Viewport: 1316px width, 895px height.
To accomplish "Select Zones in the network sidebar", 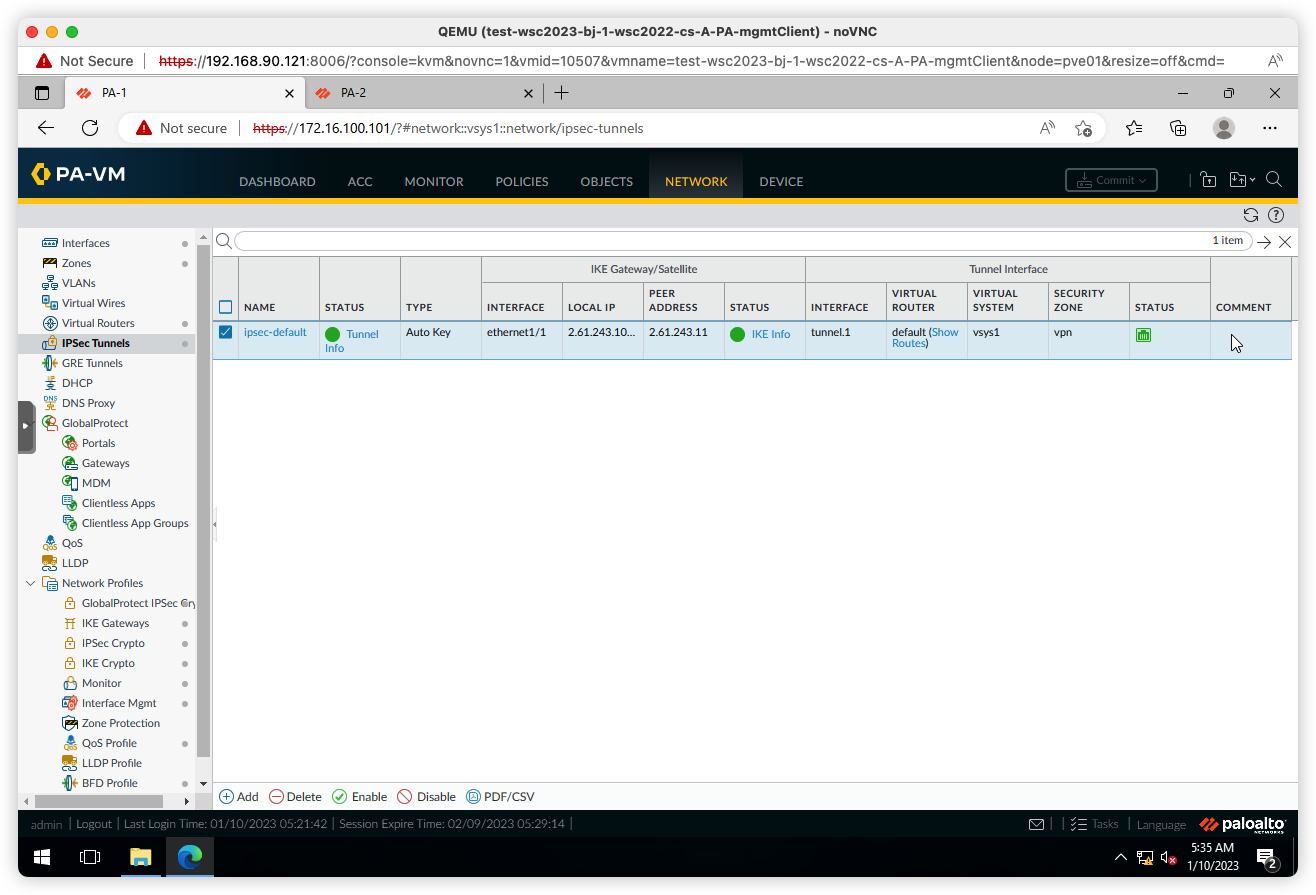I will tap(76, 263).
